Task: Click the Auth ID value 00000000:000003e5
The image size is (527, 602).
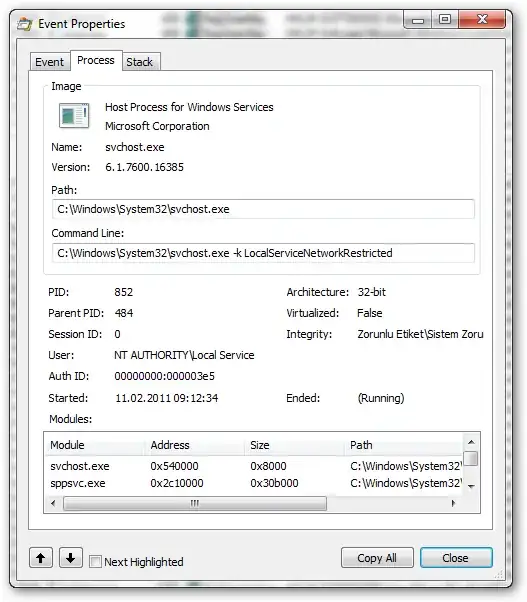Action: tap(165, 376)
